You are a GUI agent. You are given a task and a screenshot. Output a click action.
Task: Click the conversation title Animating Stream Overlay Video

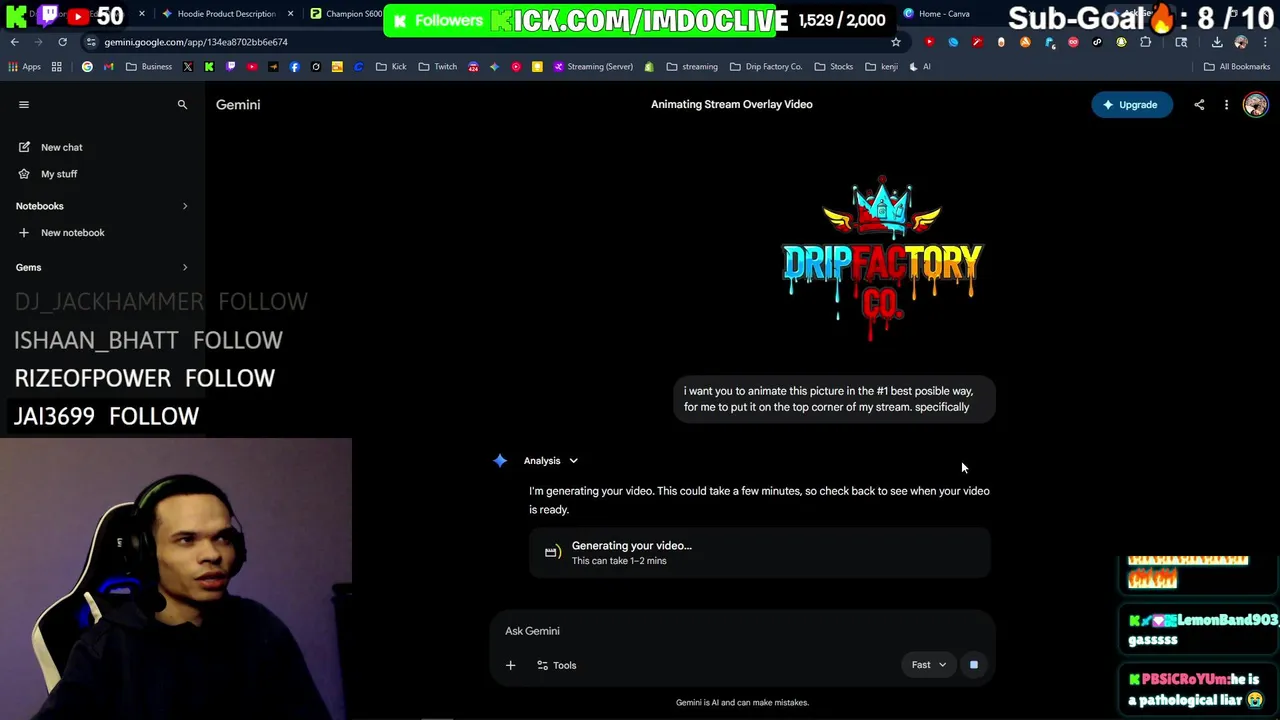pyautogui.click(x=731, y=104)
